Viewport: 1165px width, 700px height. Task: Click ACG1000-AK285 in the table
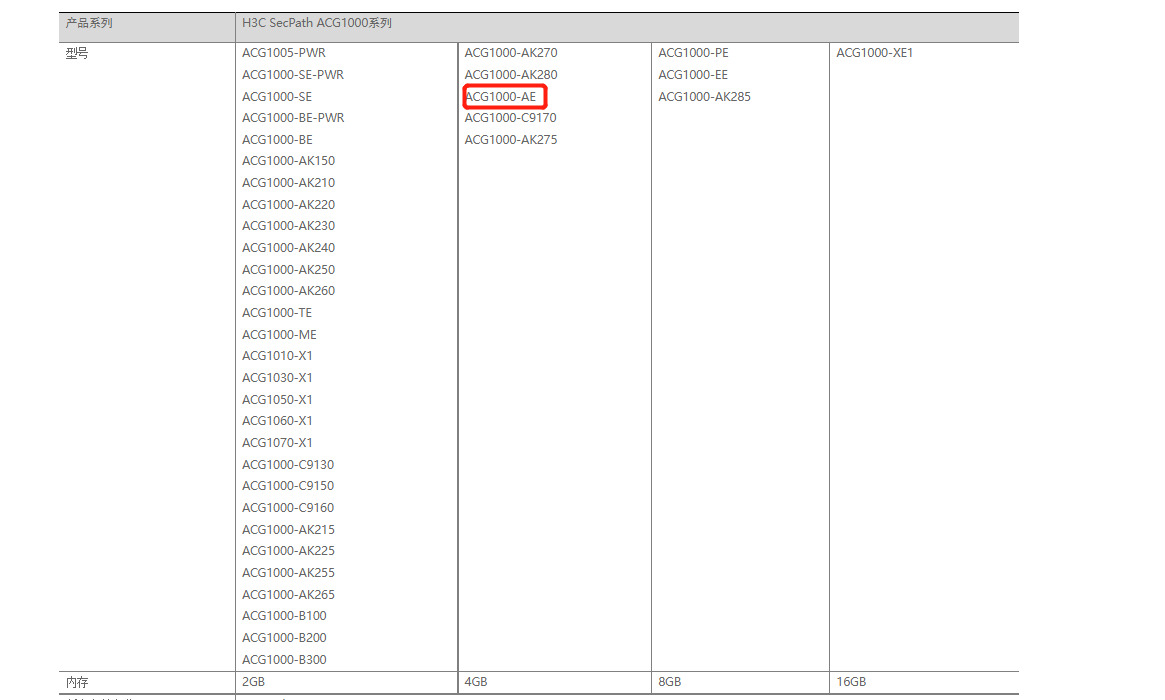pos(704,97)
